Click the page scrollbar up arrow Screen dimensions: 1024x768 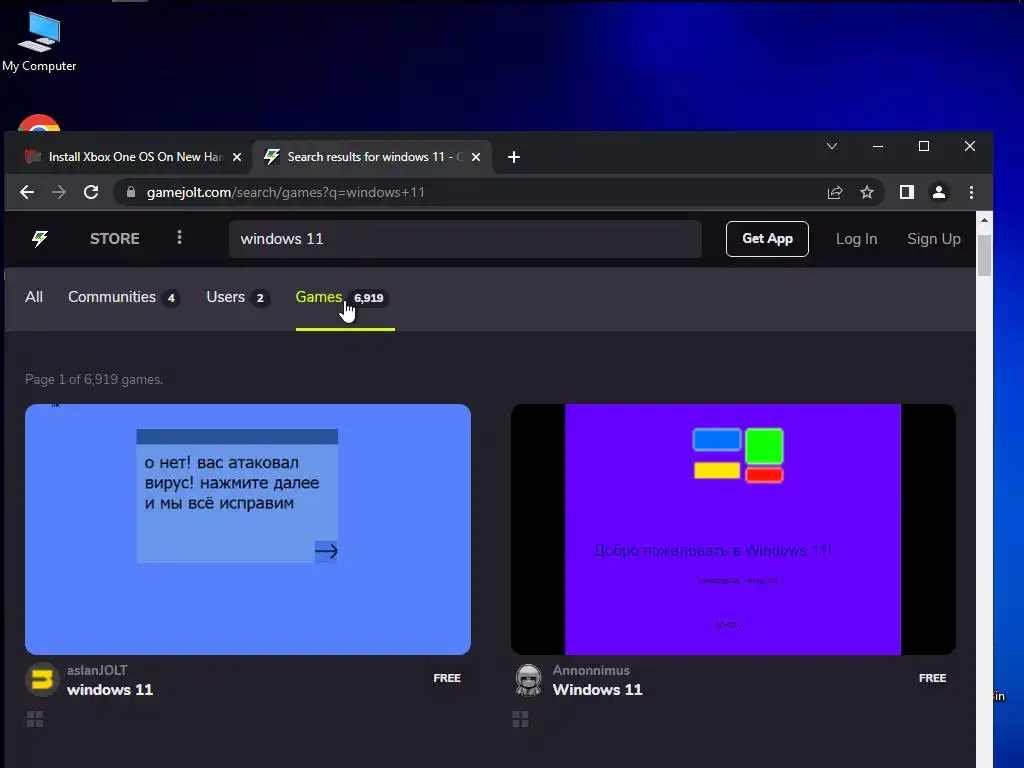(984, 221)
